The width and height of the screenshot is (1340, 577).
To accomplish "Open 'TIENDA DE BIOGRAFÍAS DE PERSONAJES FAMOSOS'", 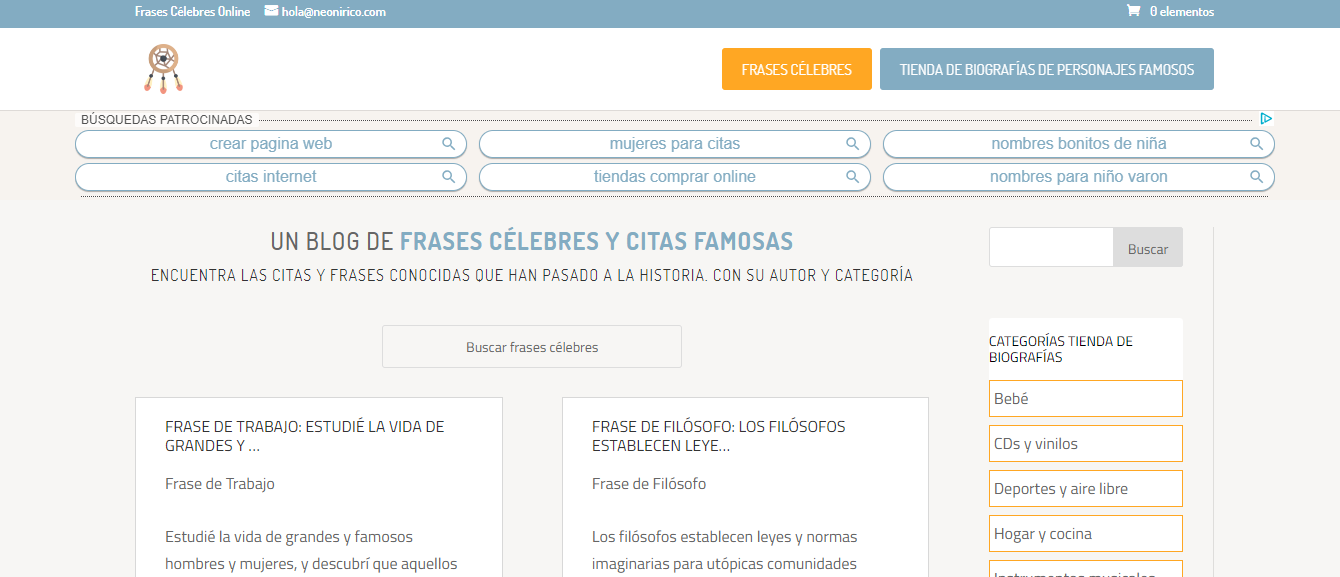I will 1046,69.
